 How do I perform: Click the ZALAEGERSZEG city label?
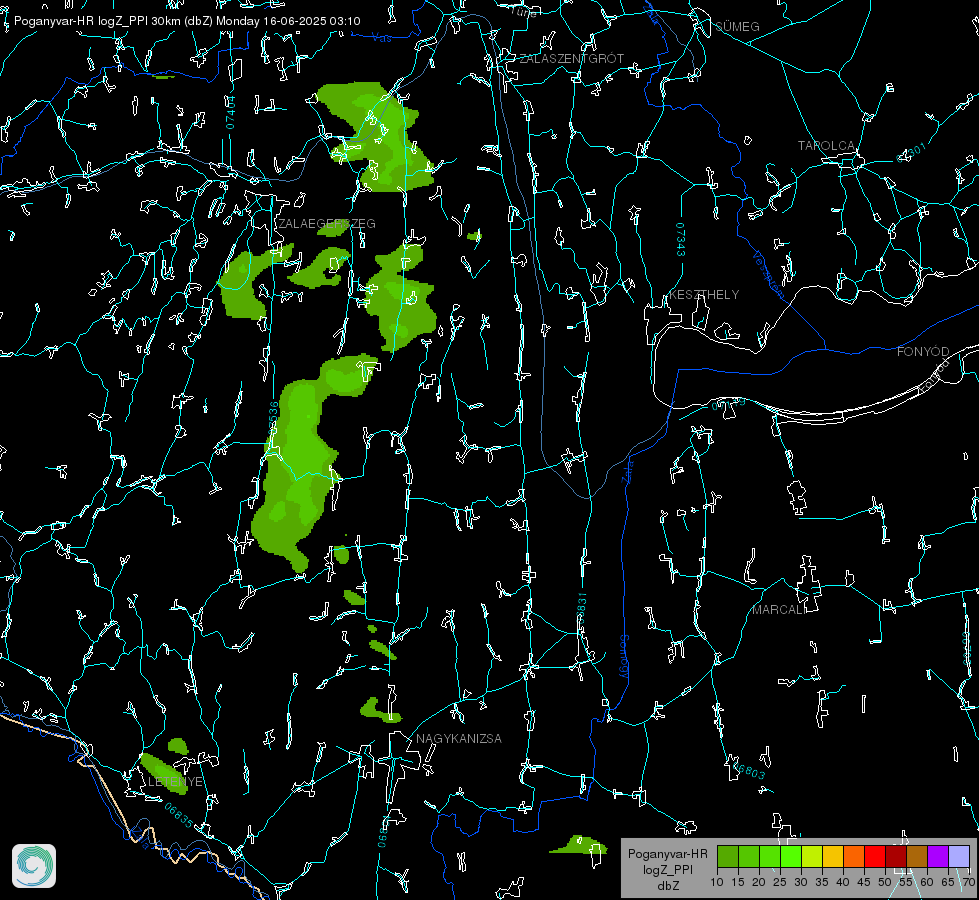tap(327, 224)
